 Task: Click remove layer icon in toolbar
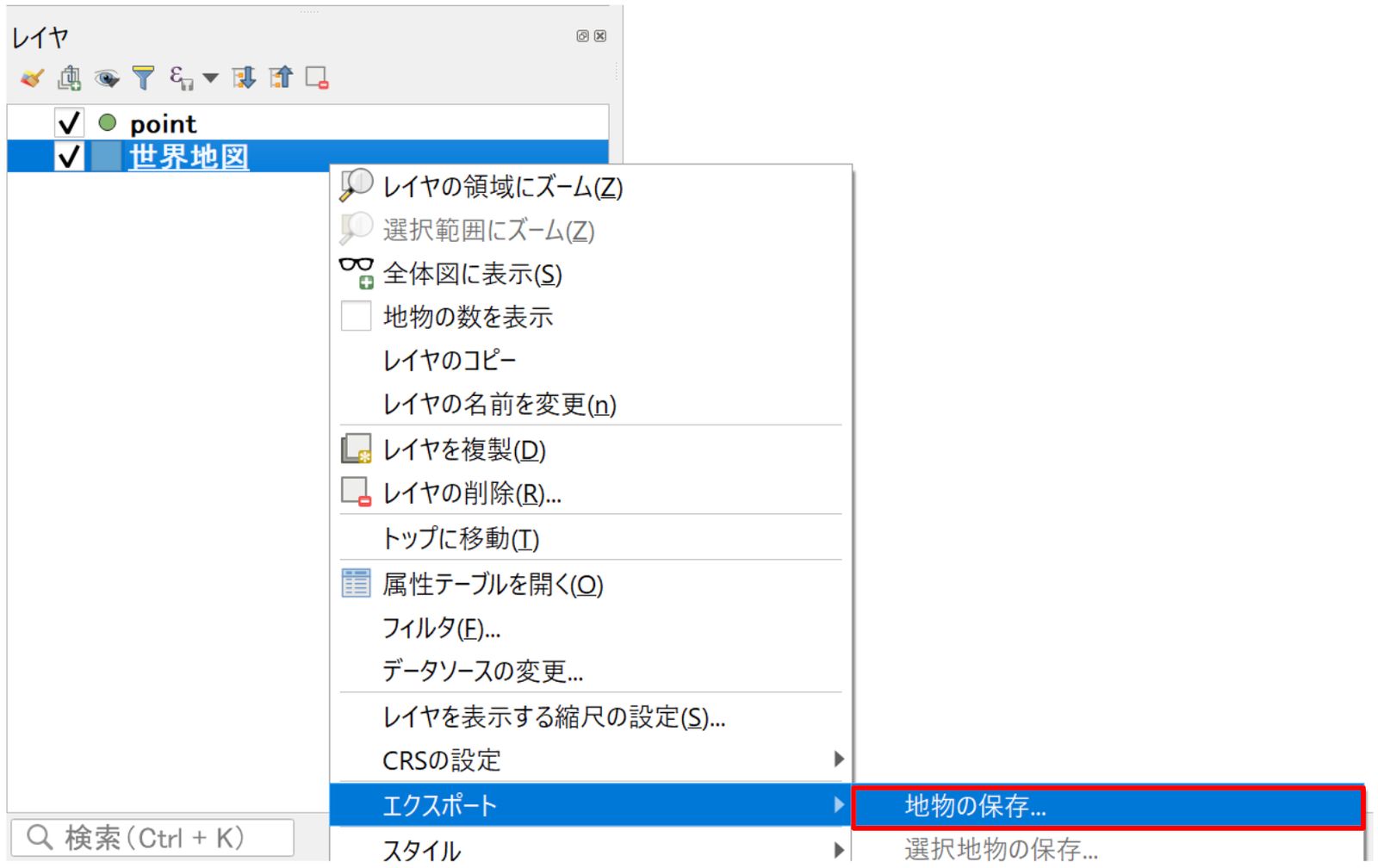pyautogui.click(x=317, y=78)
